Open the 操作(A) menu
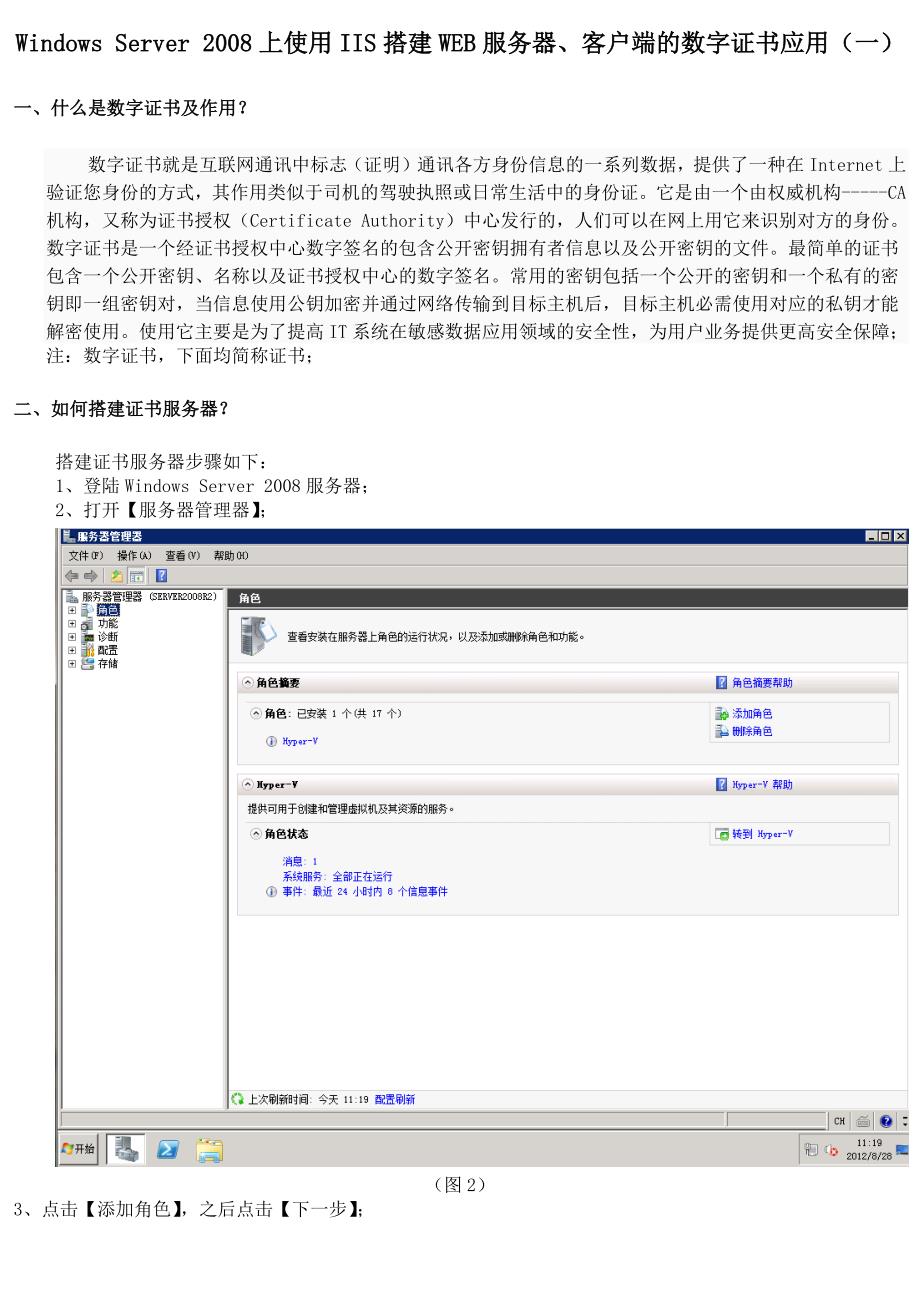920x1302 pixels. [x=134, y=556]
